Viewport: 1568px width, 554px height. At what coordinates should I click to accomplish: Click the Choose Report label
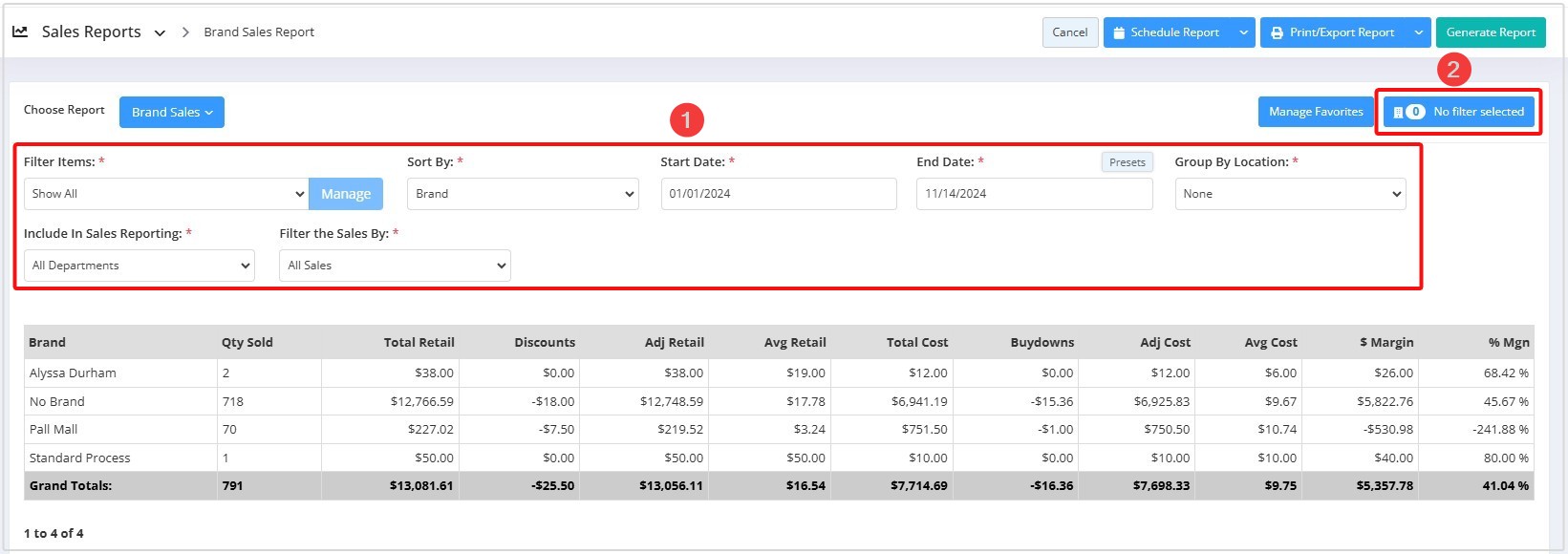pos(64,110)
